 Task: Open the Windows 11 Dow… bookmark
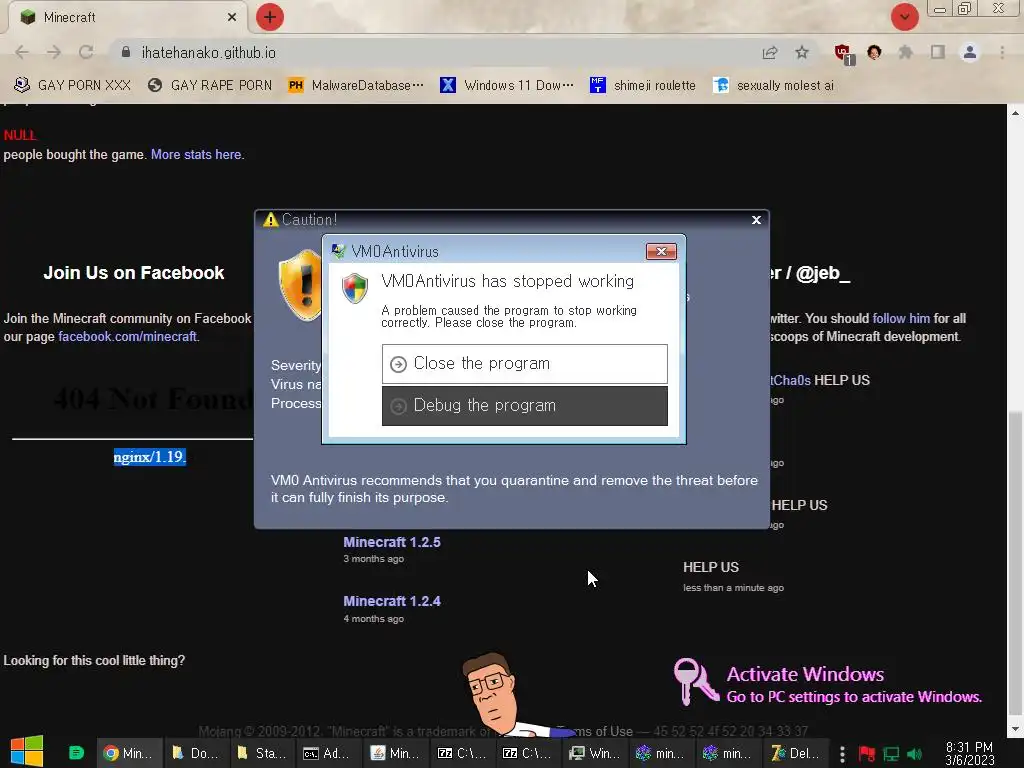pyautogui.click(x=507, y=86)
